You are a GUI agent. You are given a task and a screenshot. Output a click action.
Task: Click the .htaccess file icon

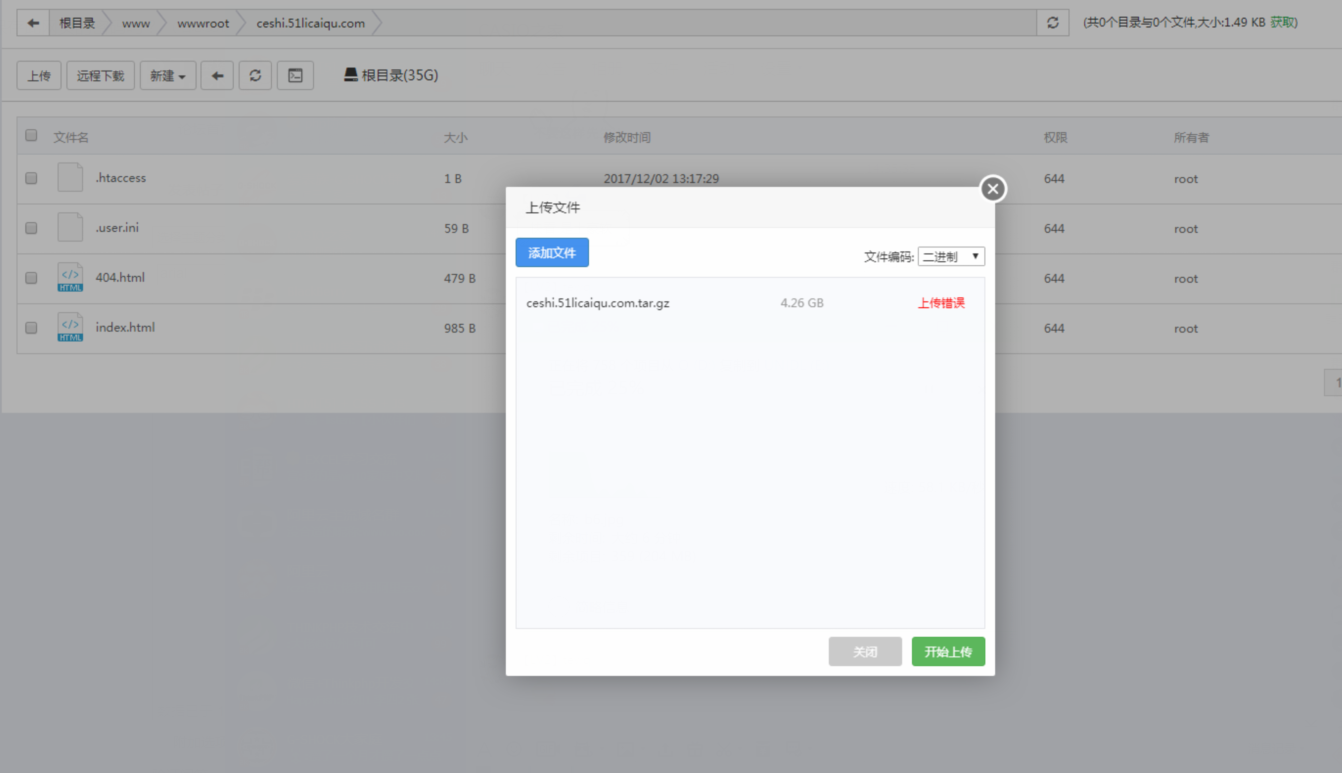[x=70, y=177]
